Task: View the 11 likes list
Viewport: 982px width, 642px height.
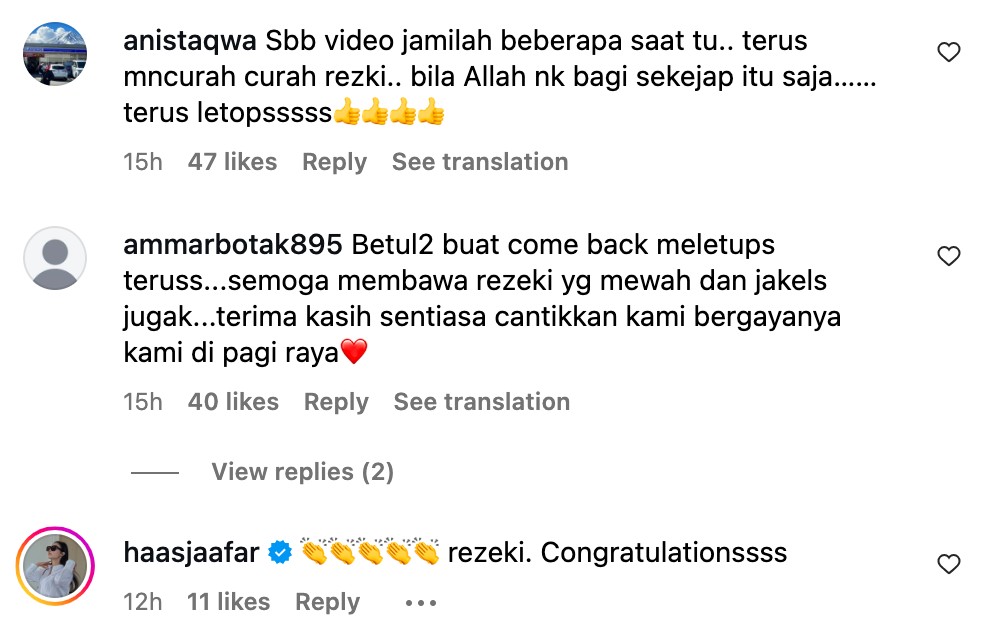Action: click(229, 602)
